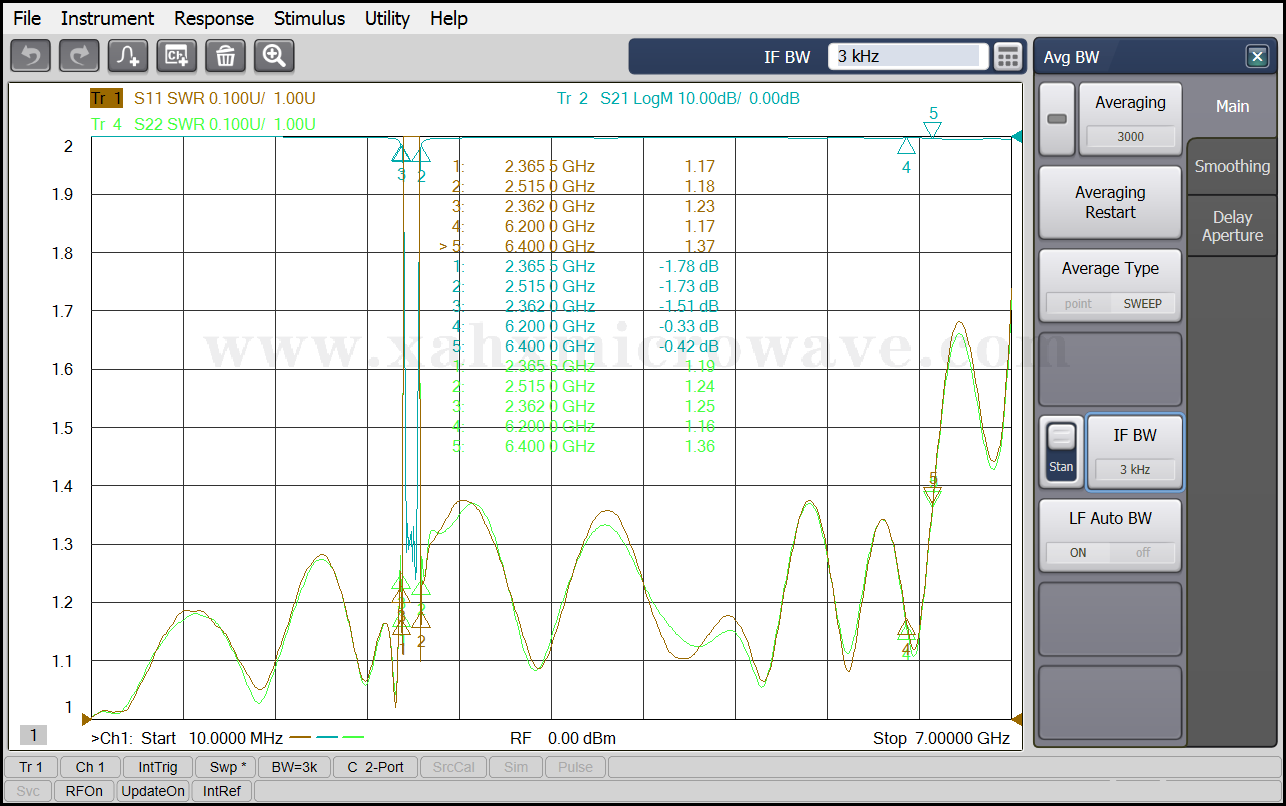1286x806 pixels.
Task: Select the Delay Aperture tab
Action: click(x=1232, y=226)
